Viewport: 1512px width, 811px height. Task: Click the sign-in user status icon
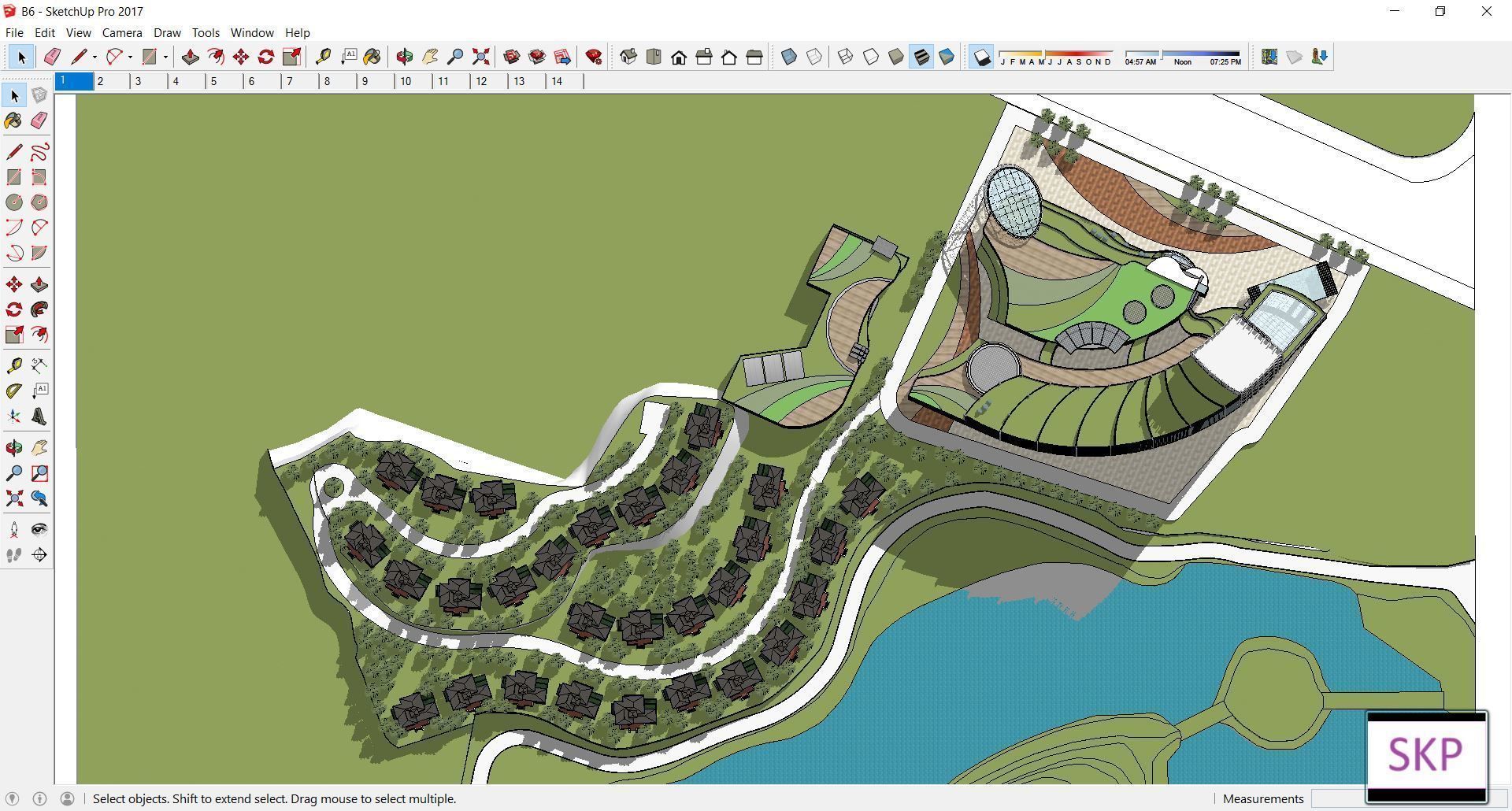pyautogui.click(x=67, y=798)
